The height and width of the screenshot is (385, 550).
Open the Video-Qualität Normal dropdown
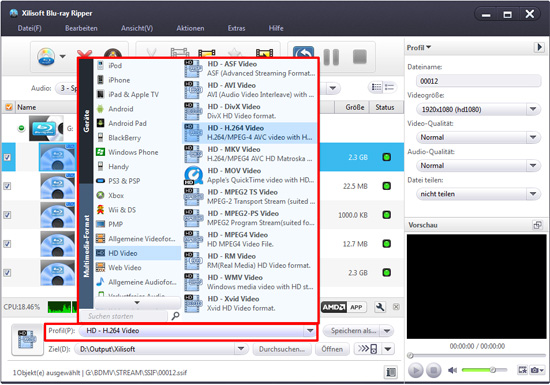click(533, 137)
